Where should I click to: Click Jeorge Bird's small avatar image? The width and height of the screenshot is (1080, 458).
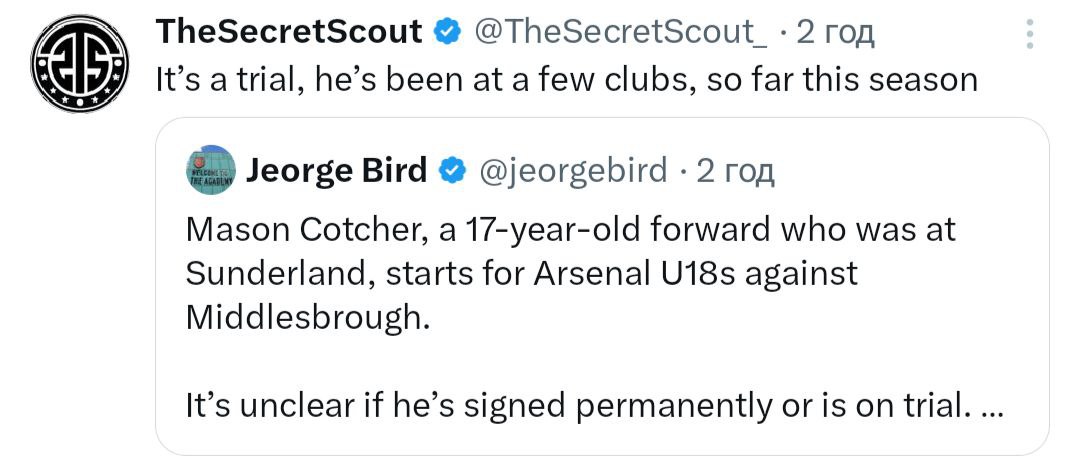(210, 171)
